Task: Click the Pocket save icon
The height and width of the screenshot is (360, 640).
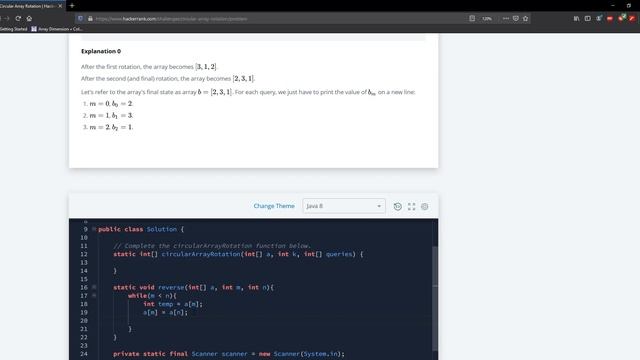Action: 516,18
